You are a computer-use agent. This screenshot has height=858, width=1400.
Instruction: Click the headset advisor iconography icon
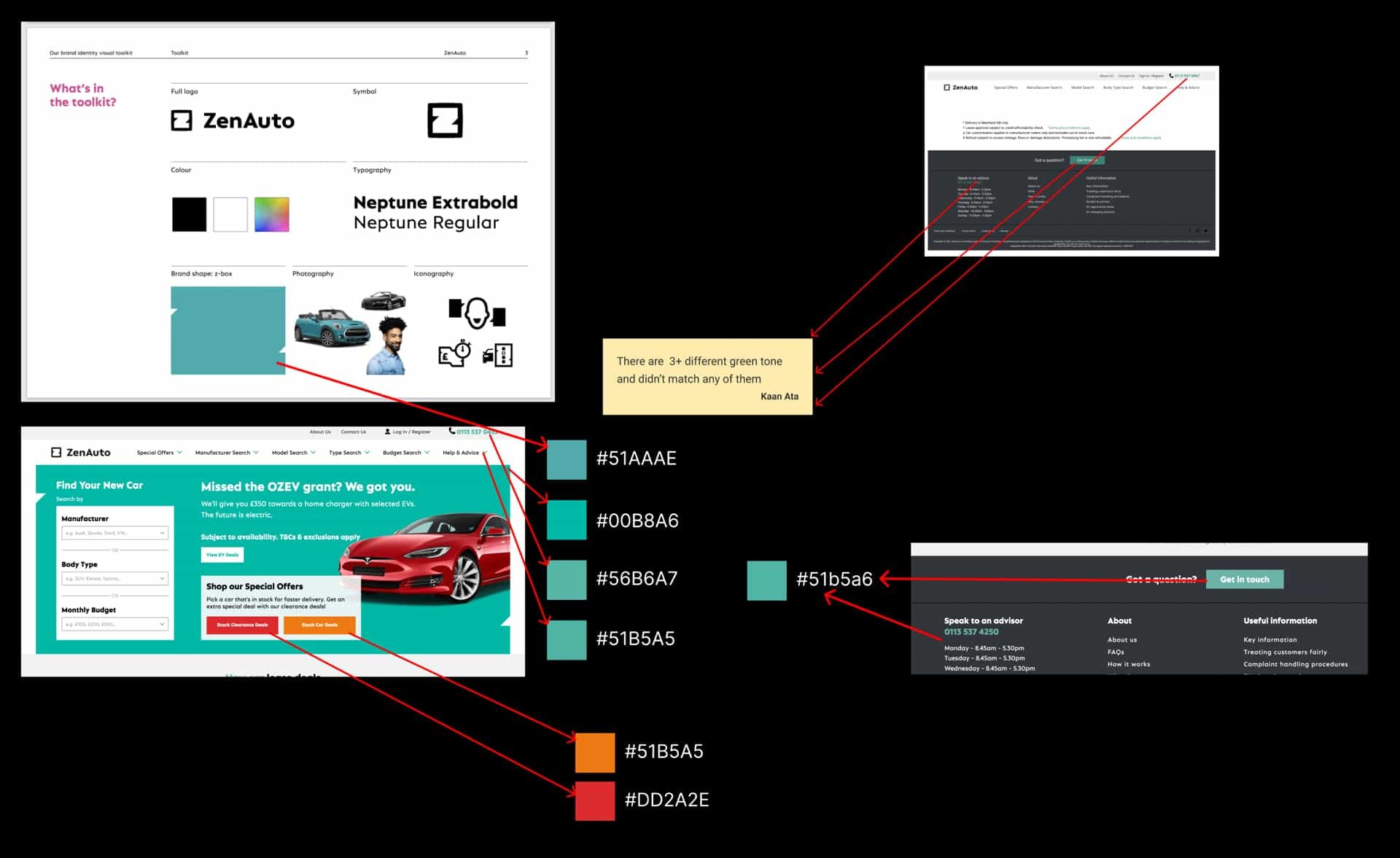(477, 313)
